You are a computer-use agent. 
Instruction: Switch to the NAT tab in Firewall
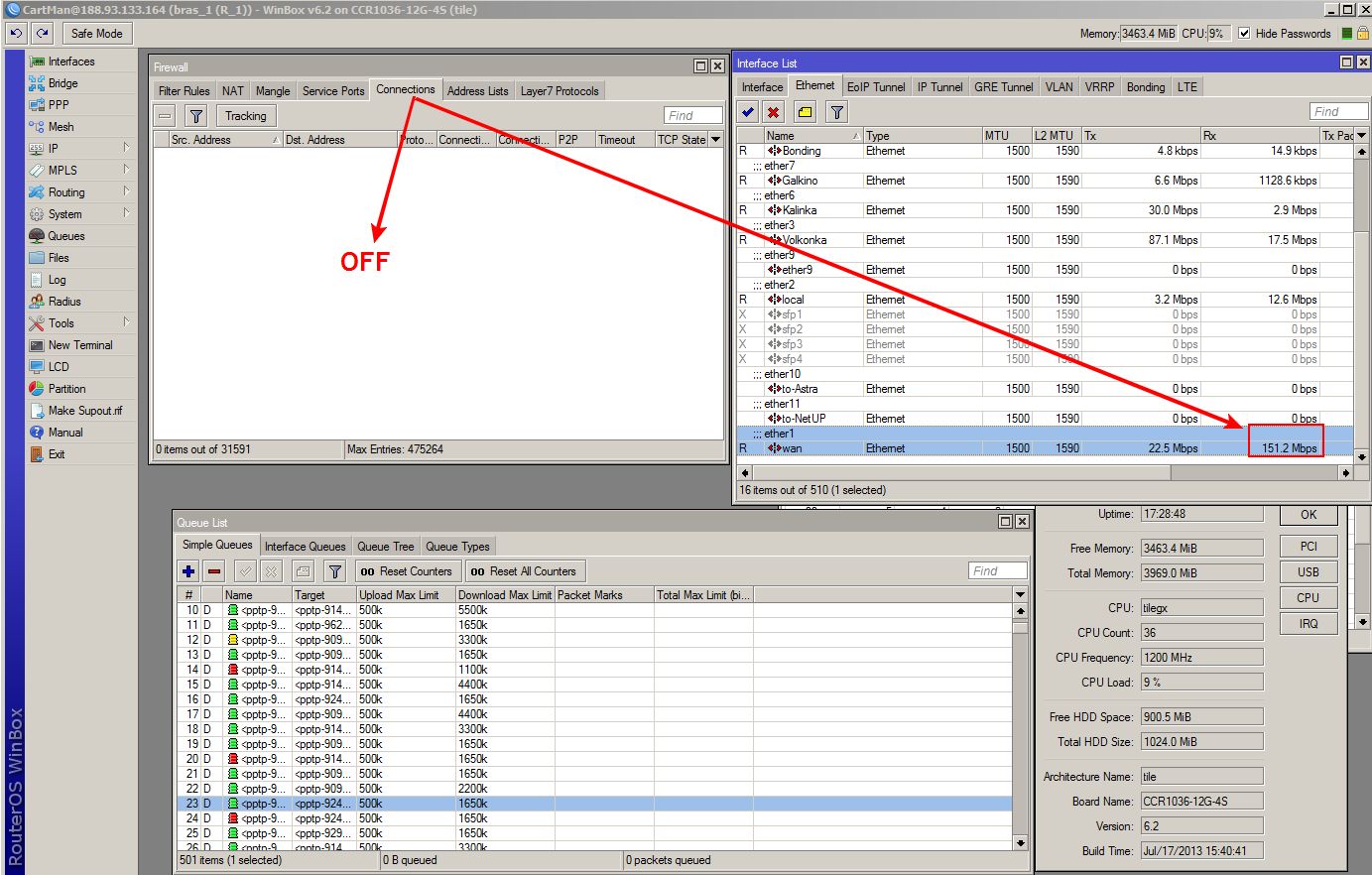point(233,90)
